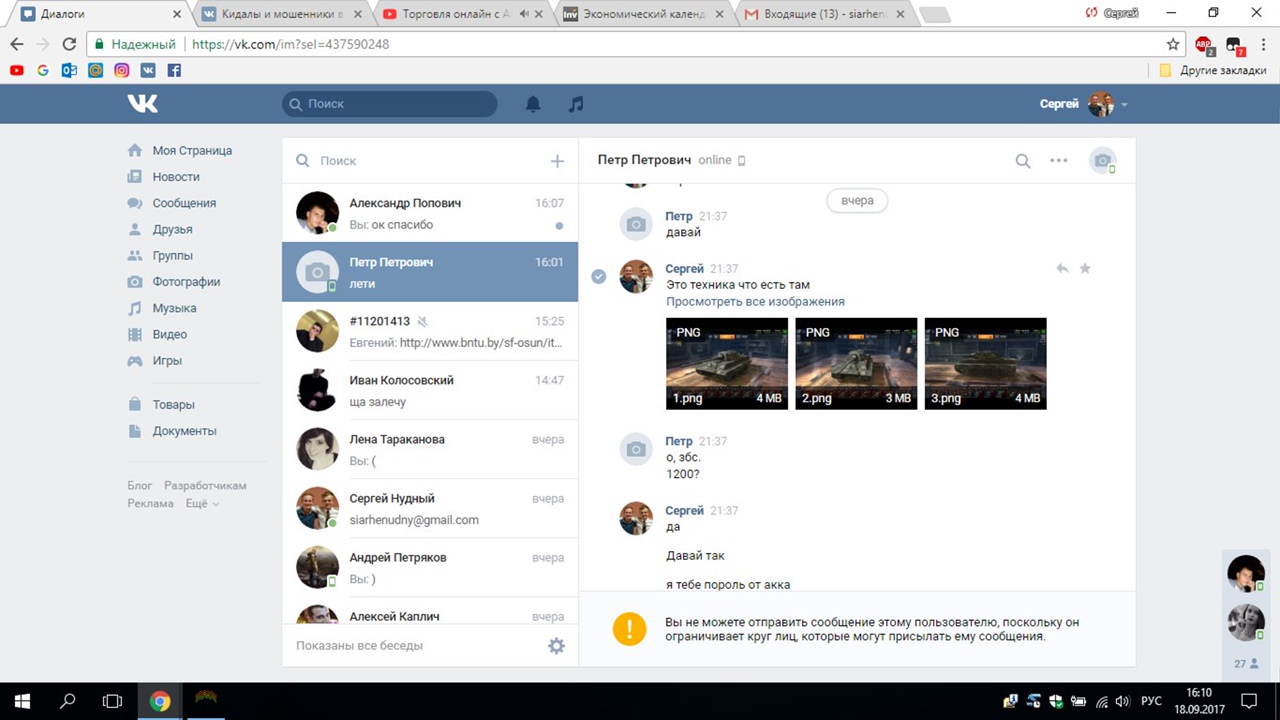The width and height of the screenshot is (1280, 720).
Task: Click the Просмотреть все изображения link
Action: tap(755, 301)
